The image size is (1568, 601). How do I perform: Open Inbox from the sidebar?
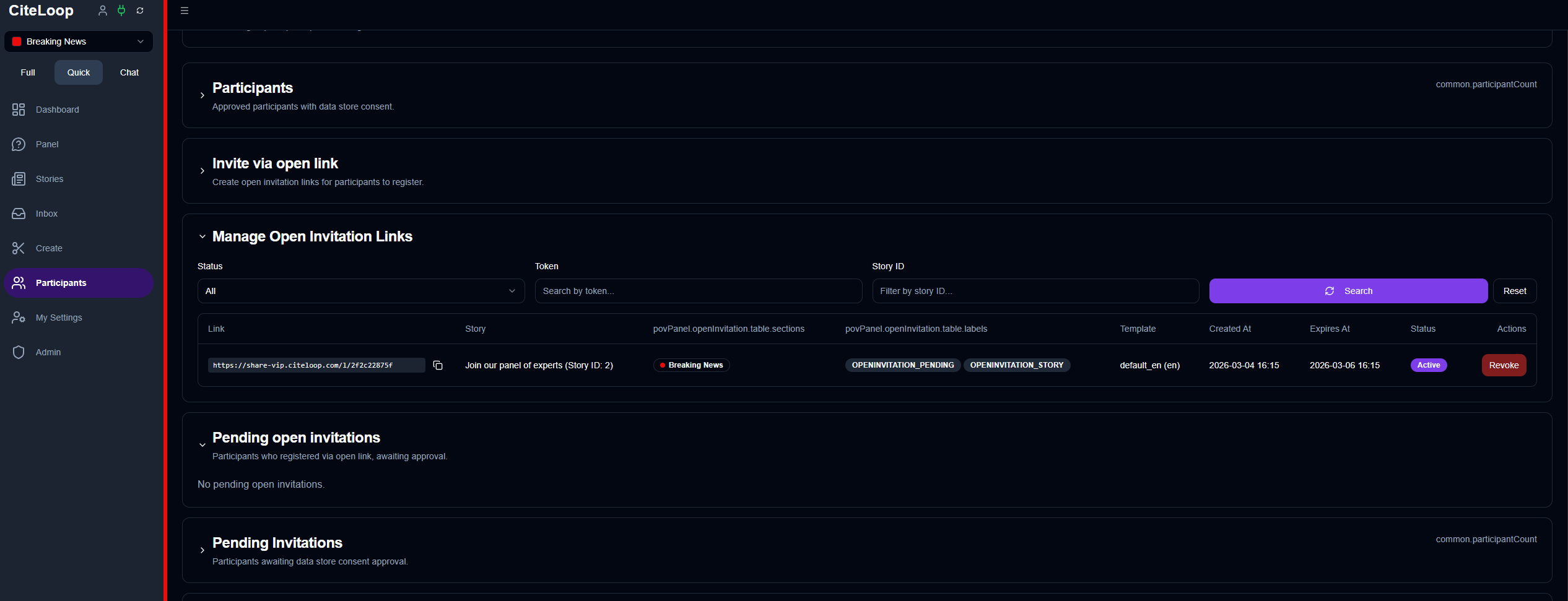click(x=79, y=214)
